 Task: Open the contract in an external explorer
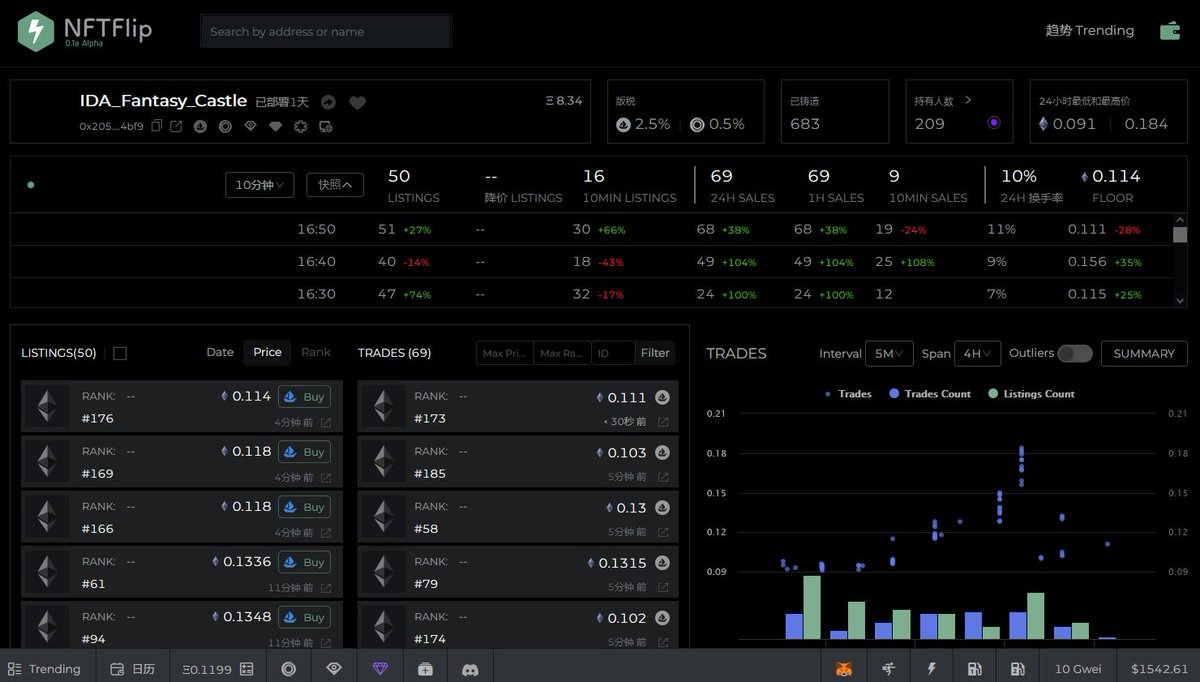(176, 126)
